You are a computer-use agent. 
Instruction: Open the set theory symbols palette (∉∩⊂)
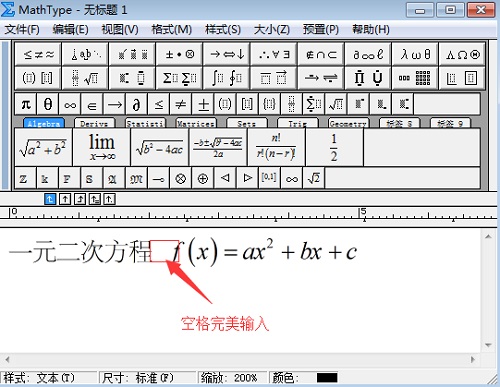[321, 54]
